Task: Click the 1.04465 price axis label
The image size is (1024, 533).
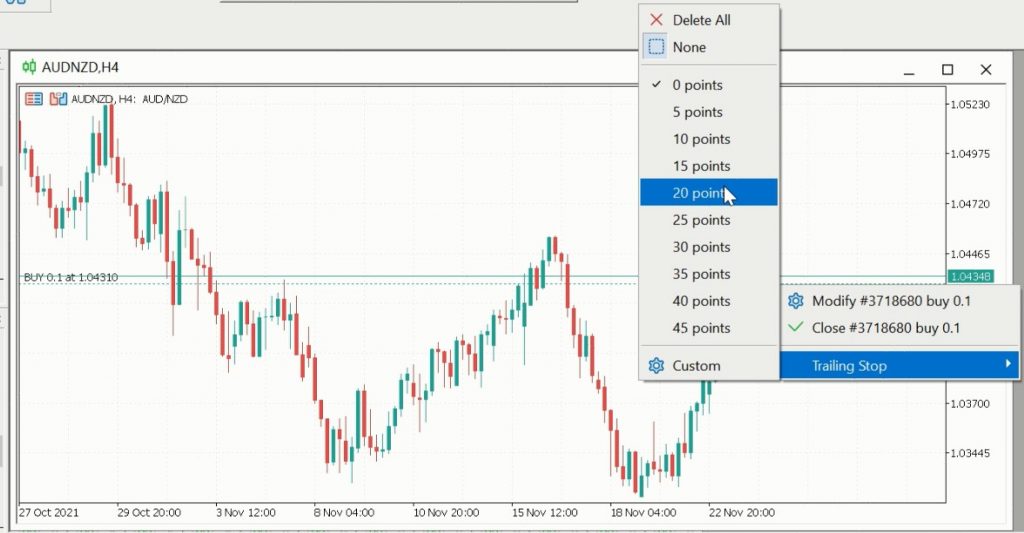Action: [970, 254]
